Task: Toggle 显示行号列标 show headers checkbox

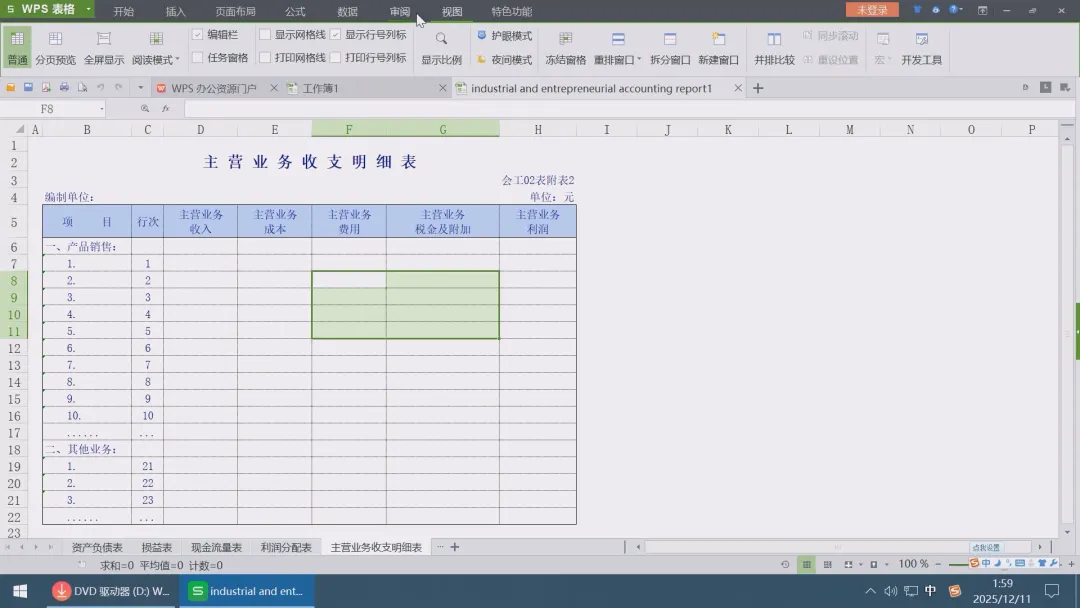Action: click(335, 34)
